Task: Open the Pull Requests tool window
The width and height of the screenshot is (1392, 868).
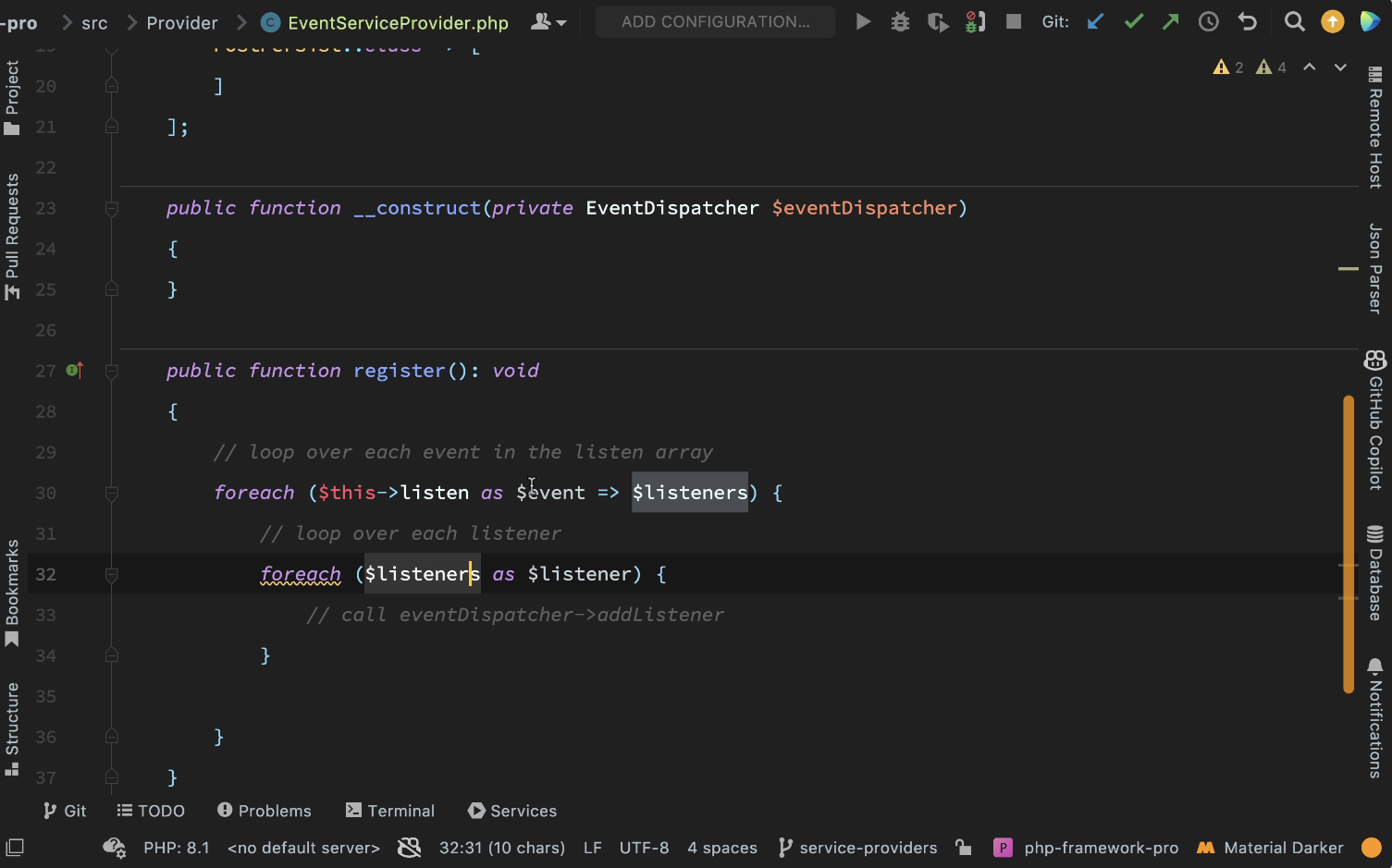Action: 12,237
